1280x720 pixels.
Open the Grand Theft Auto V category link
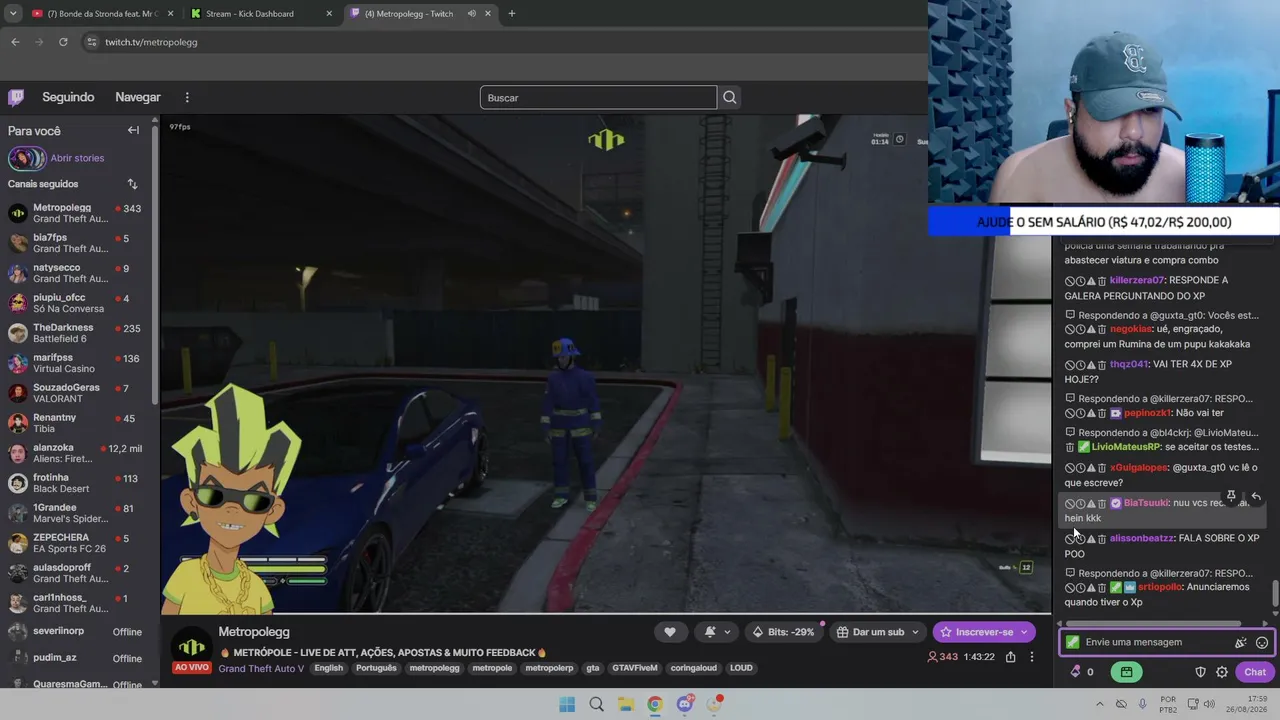click(261, 668)
